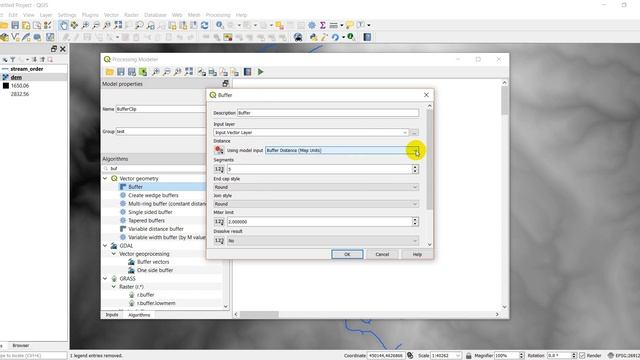Collapse the Vector geoprocessing subgroup
The image size is (640, 360).
(114, 253)
